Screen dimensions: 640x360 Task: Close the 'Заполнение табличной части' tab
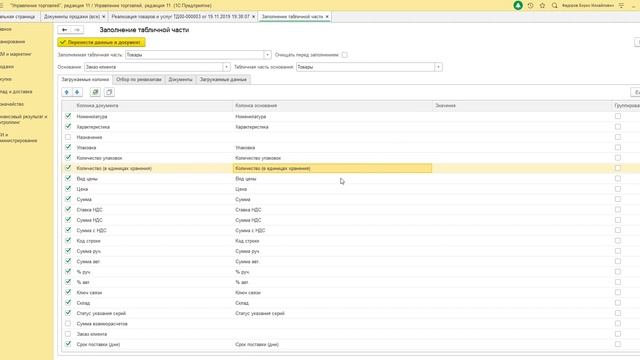pos(327,17)
